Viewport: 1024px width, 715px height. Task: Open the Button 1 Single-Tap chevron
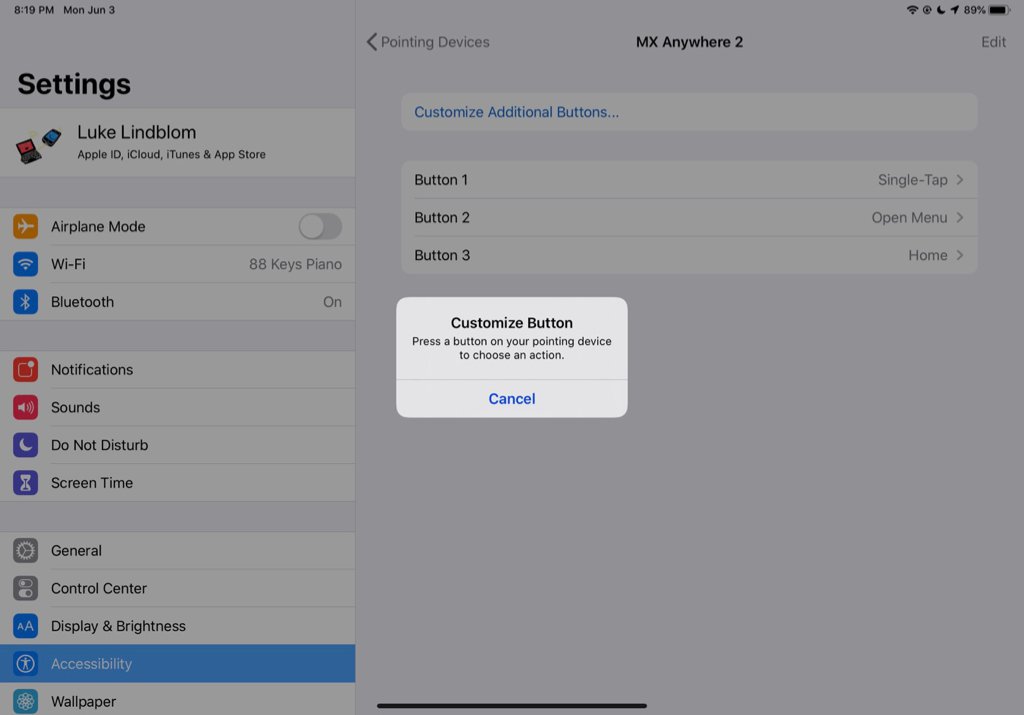[960, 180]
